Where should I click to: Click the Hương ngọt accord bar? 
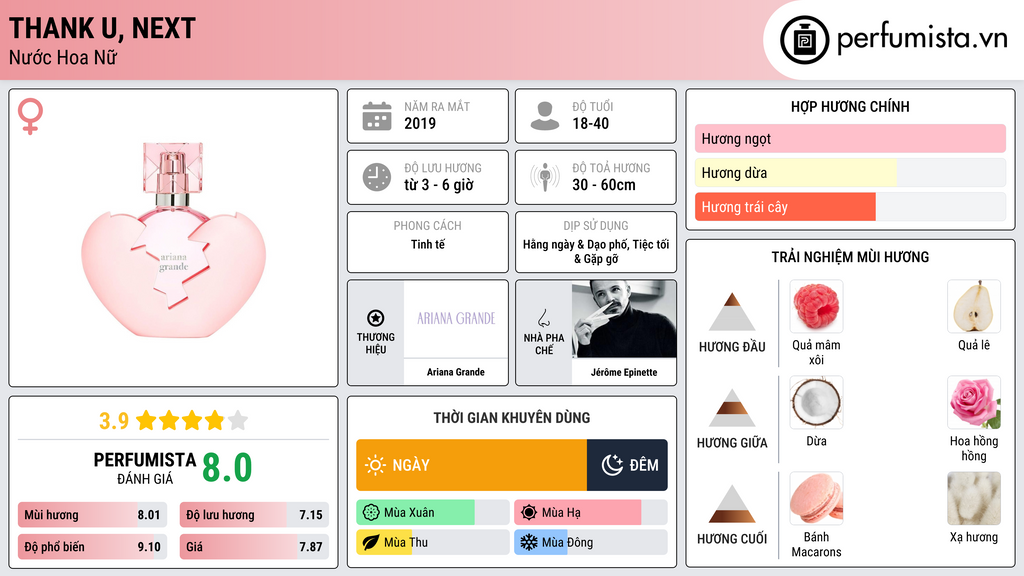tap(849, 139)
